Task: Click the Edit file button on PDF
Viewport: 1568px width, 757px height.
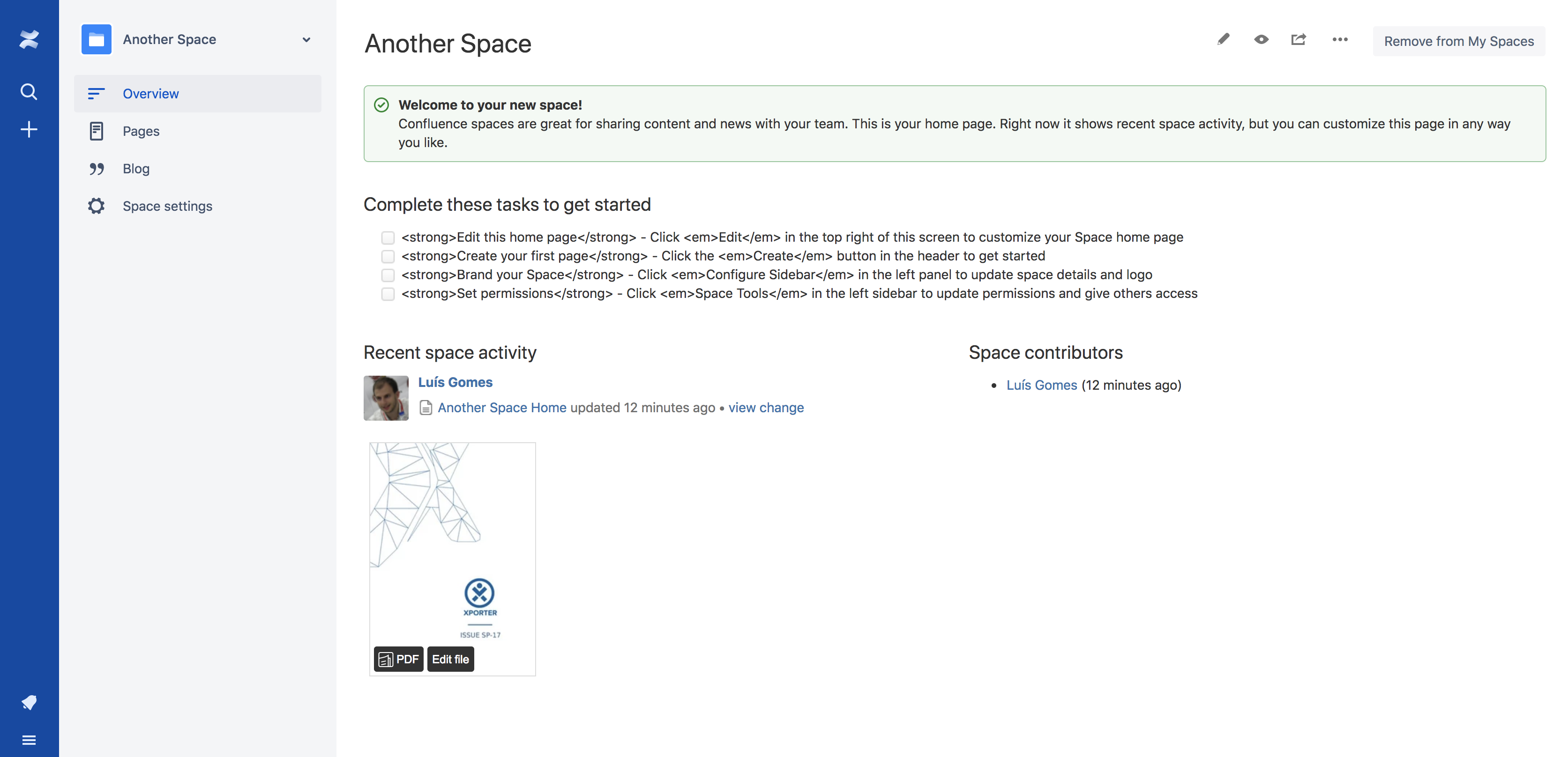Action: click(450, 659)
